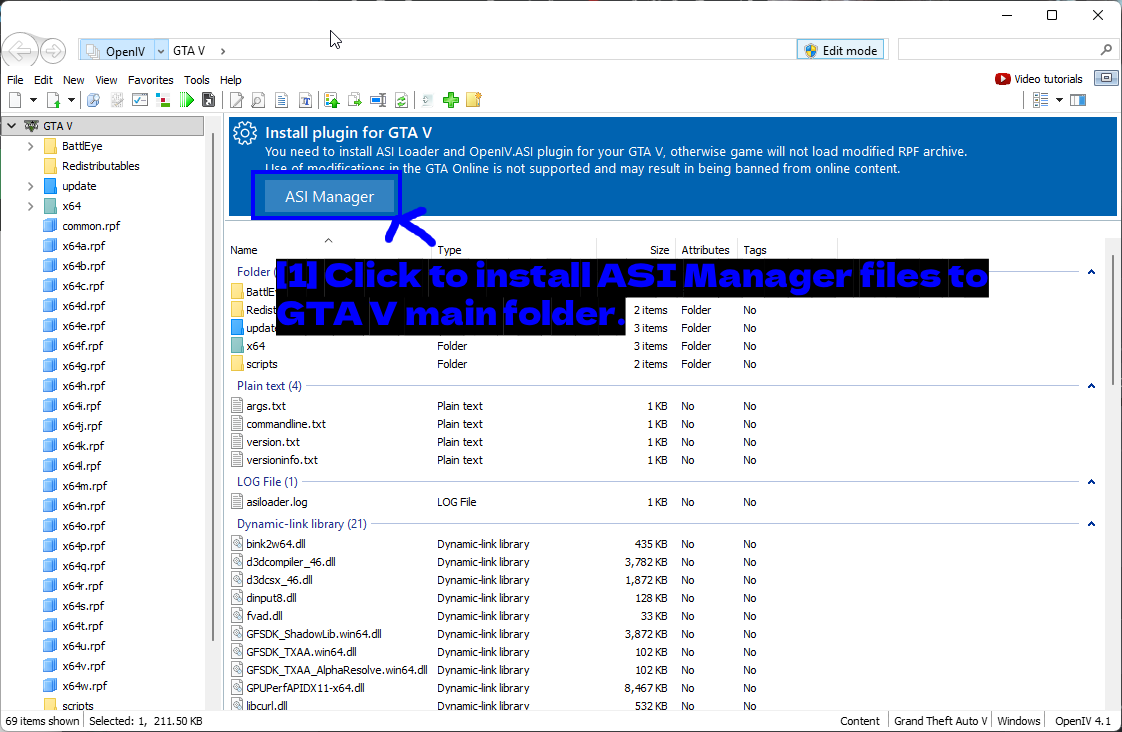Click the edit document pencil icon
The width and height of the screenshot is (1122, 732).
click(x=236, y=100)
